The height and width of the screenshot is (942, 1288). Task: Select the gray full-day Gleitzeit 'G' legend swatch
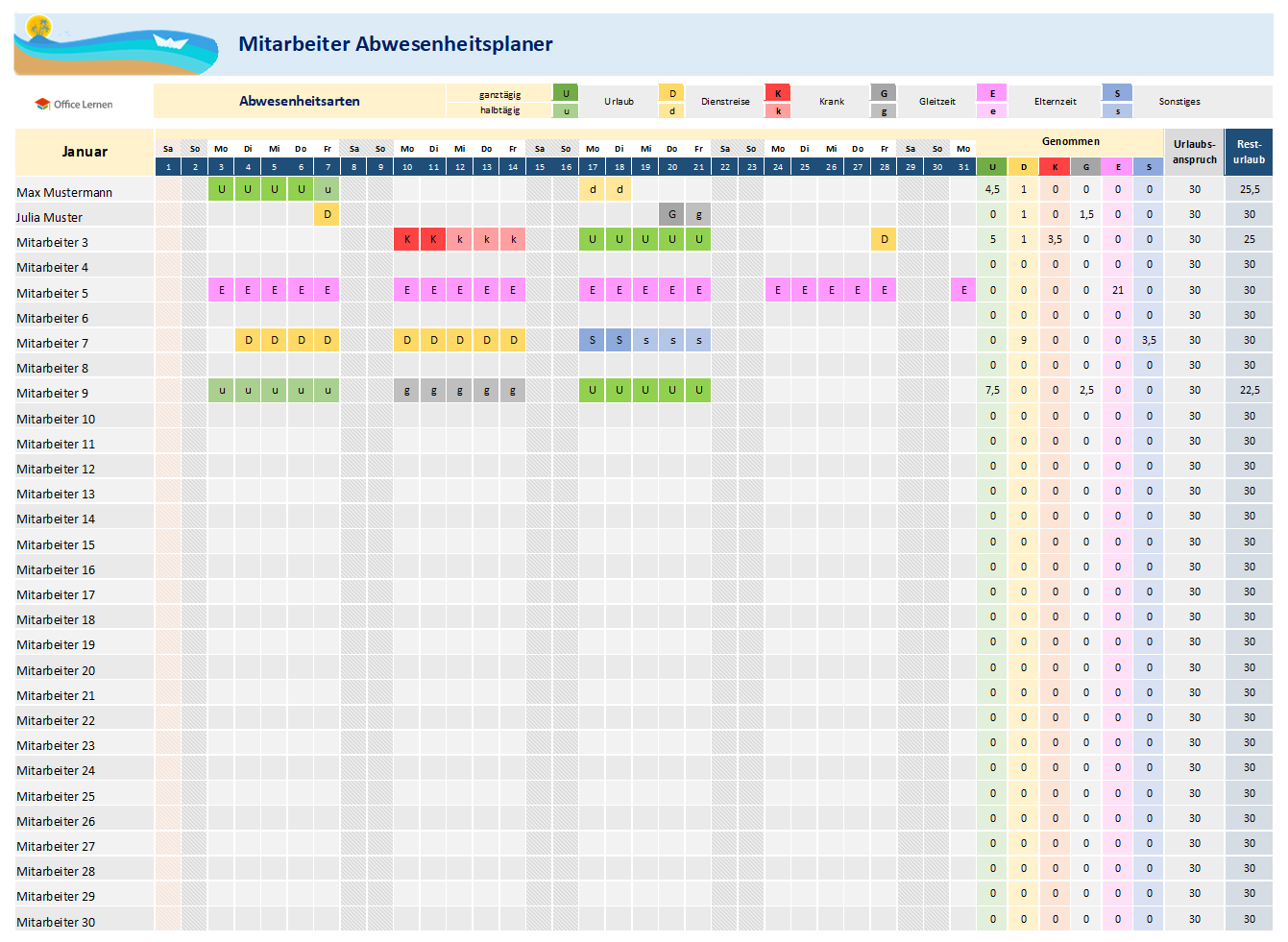pos(884,93)
